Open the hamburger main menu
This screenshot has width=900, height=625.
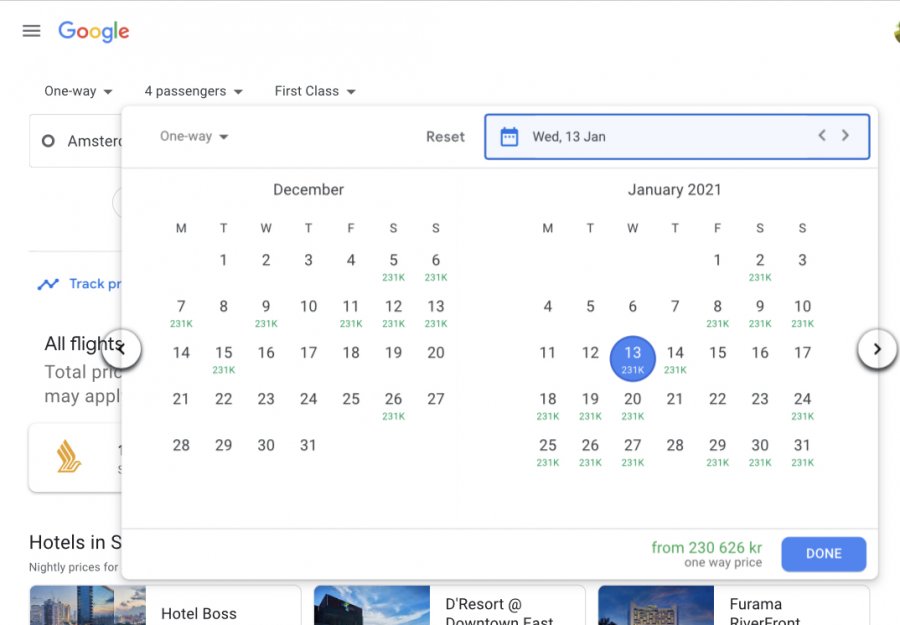pyautogui.click(x=31, y=31)
